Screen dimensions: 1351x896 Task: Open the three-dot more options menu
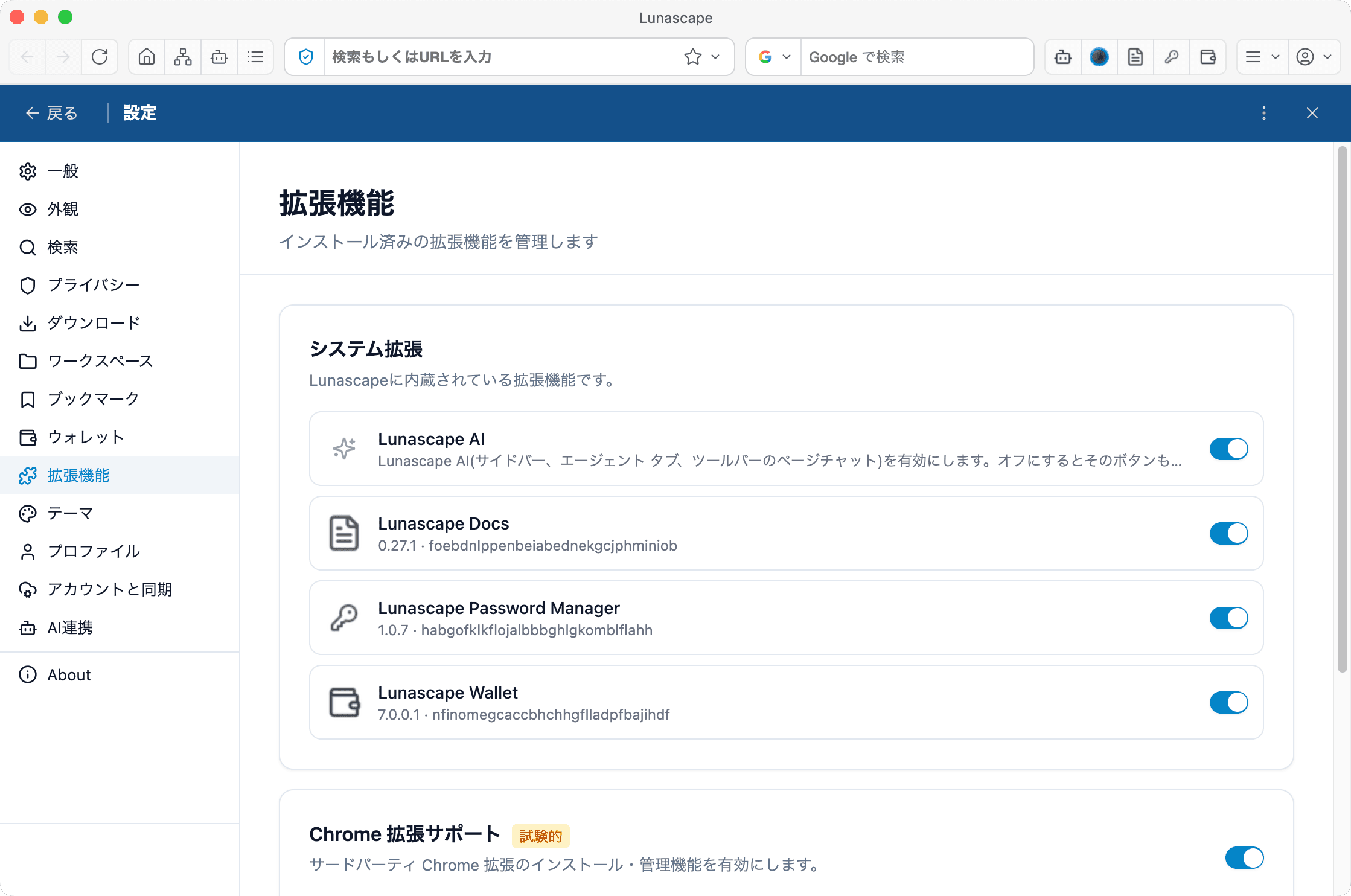(x=1264, y=113)
